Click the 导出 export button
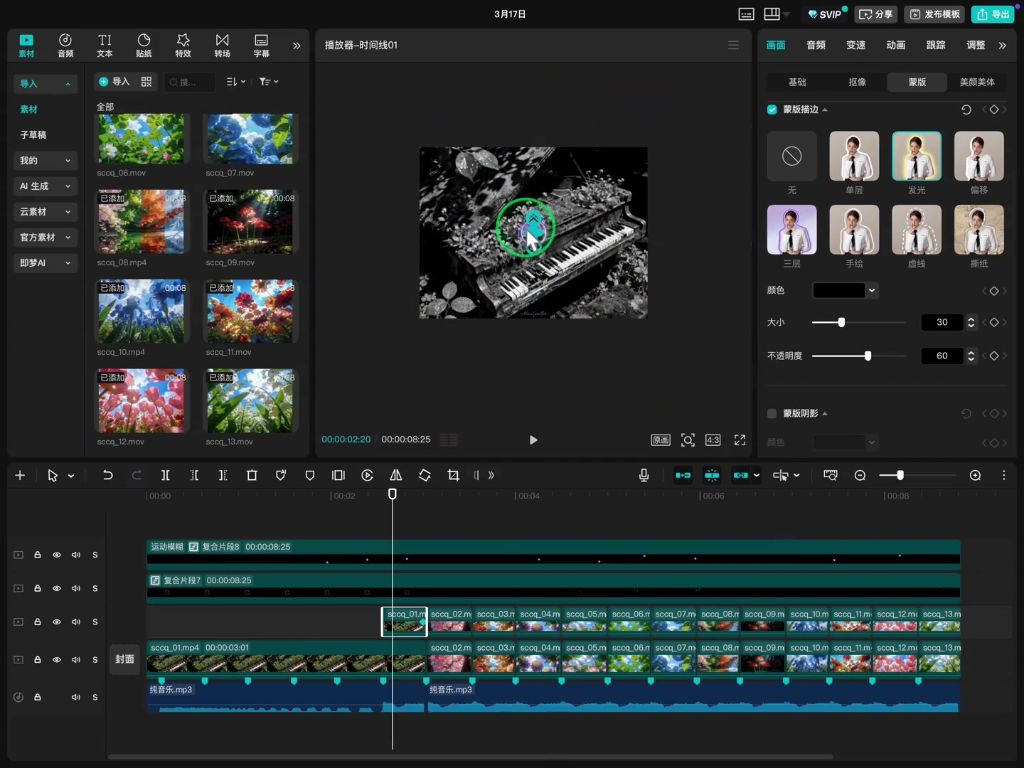Image resolution: width=1024 pixels, height=768 pixels. pos(993,14)
